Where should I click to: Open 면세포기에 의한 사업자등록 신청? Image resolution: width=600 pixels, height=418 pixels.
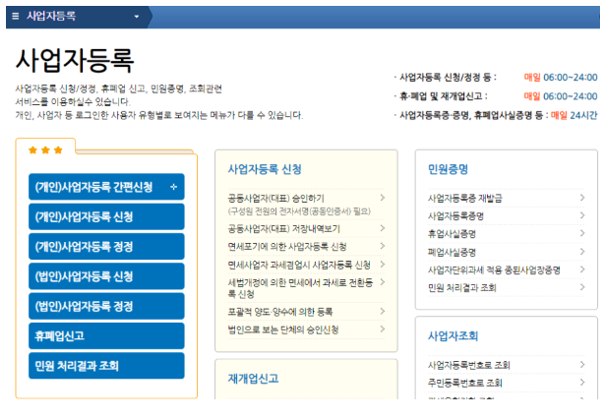[287, 247]
